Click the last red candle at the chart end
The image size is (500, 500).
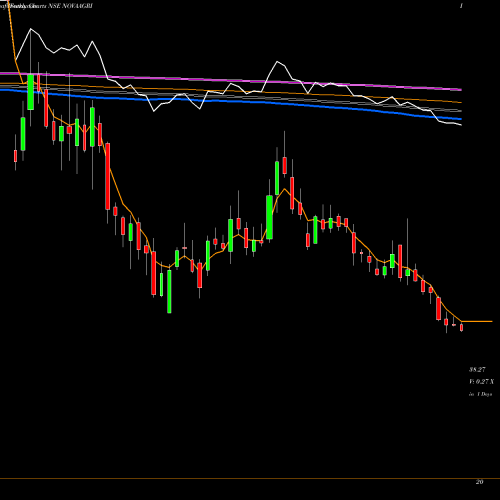coord(462,328)
